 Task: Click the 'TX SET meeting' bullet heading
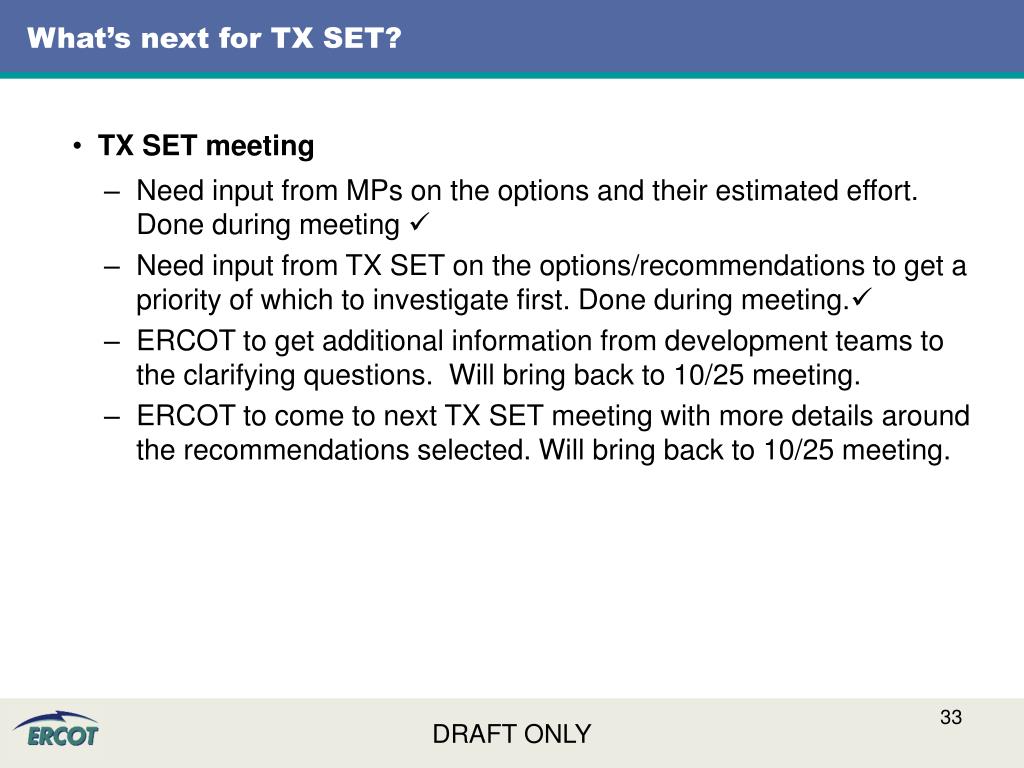coord(206,146)
